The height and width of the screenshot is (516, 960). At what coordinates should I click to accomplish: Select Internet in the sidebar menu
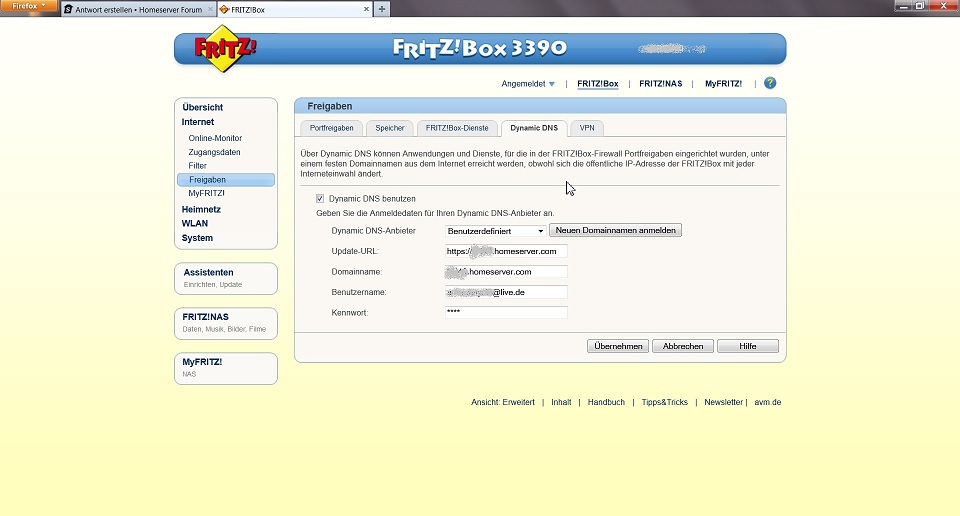pyautogui.click(x=198, y=122)
